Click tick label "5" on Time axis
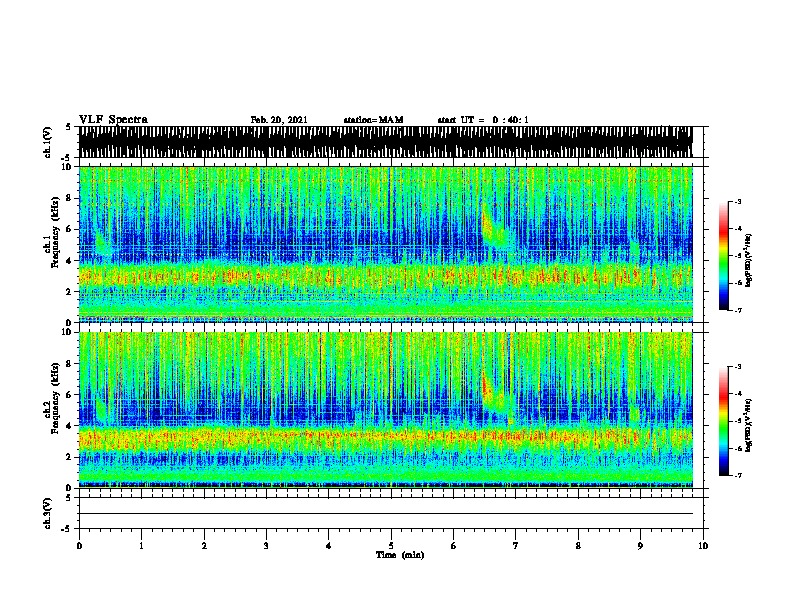792x612 pixels. [391, 546]
